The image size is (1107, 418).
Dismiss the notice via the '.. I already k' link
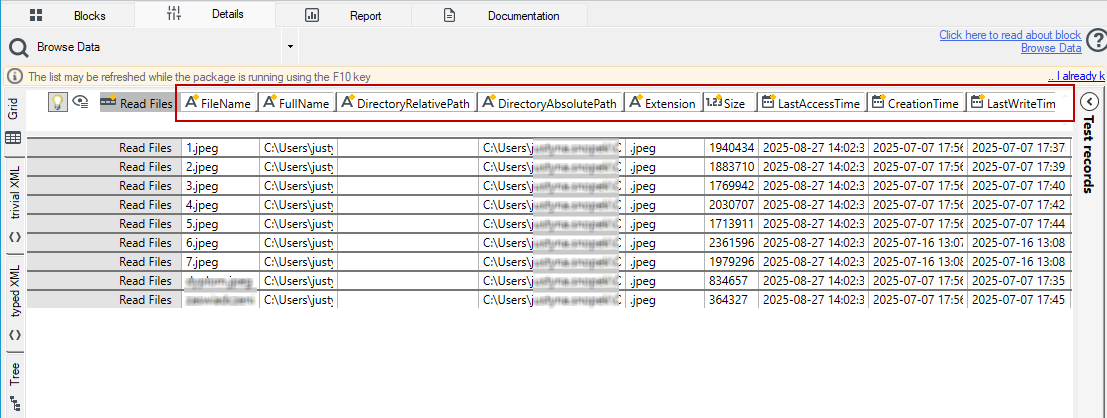click(x=1076, y=76)
